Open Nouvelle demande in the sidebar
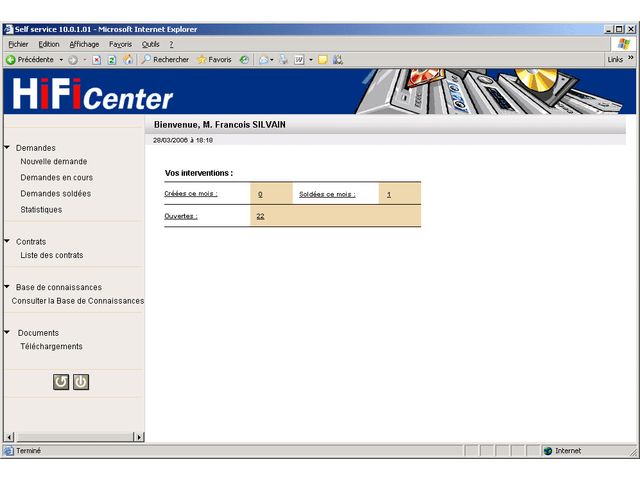Viewport: 640px width, 480px height. click(54, 162)
